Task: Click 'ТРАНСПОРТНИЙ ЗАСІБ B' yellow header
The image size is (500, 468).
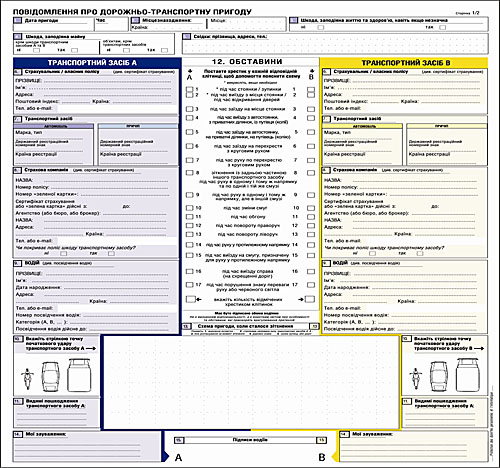Action: (x=404, y=63)
